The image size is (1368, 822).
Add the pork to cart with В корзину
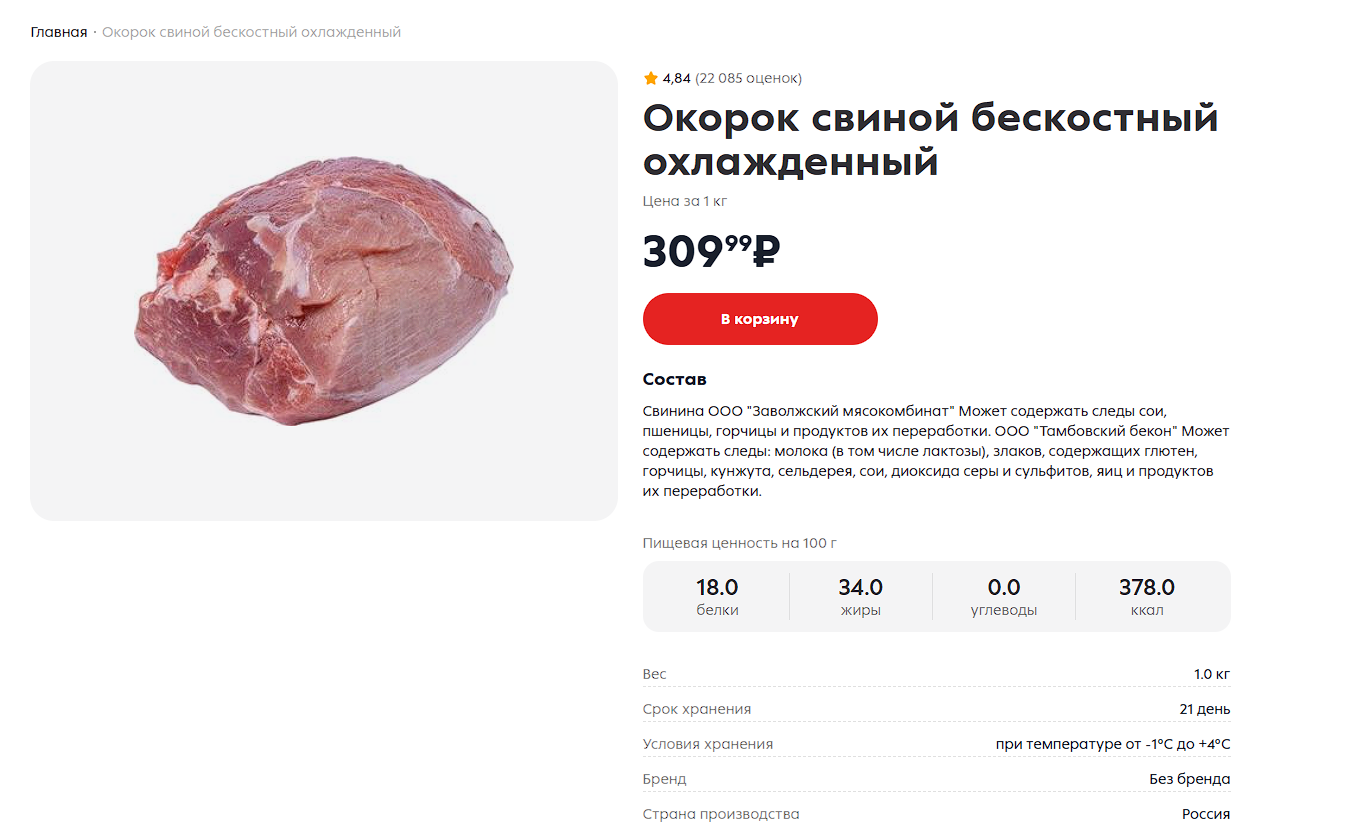tap(760, 319)
